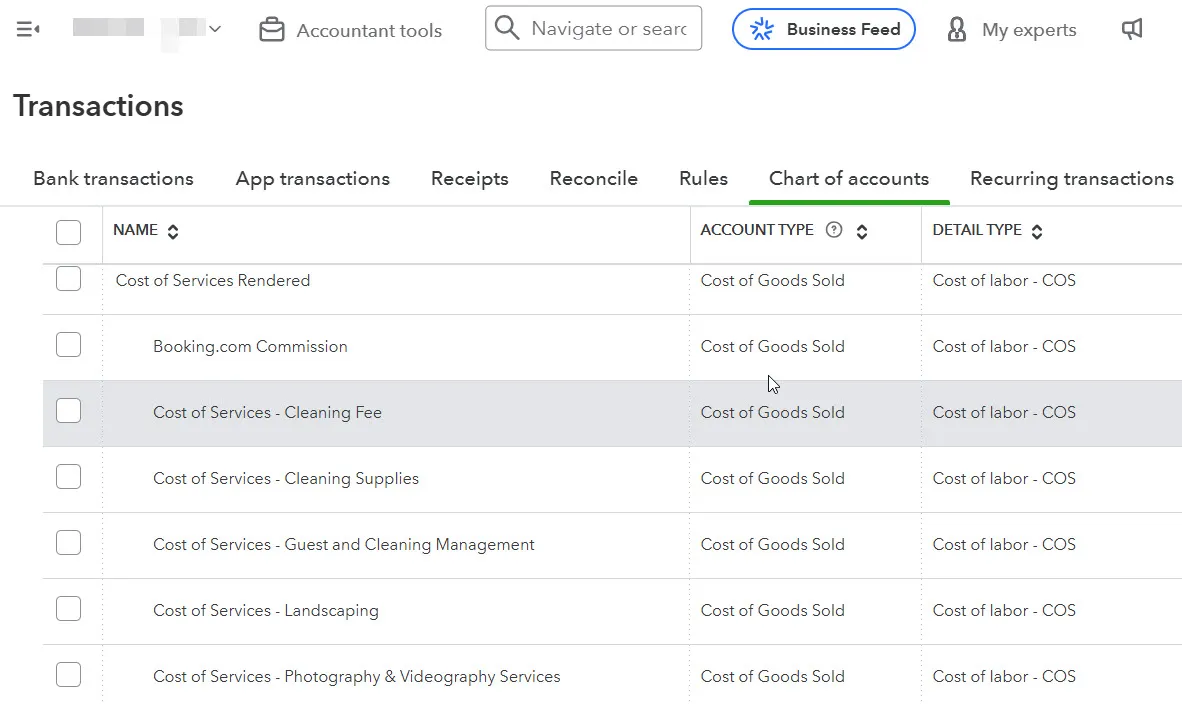Check the Cost of Services - Cleaning Fee box
The image size is (1182, 705).
click(68, 412)
